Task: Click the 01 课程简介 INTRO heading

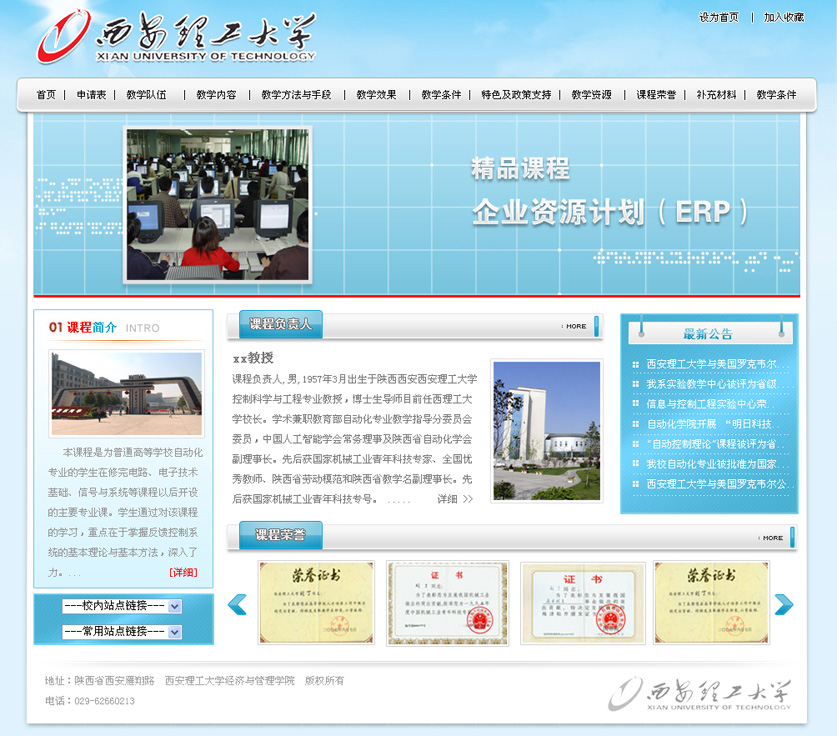Action: tap(104, 328)
